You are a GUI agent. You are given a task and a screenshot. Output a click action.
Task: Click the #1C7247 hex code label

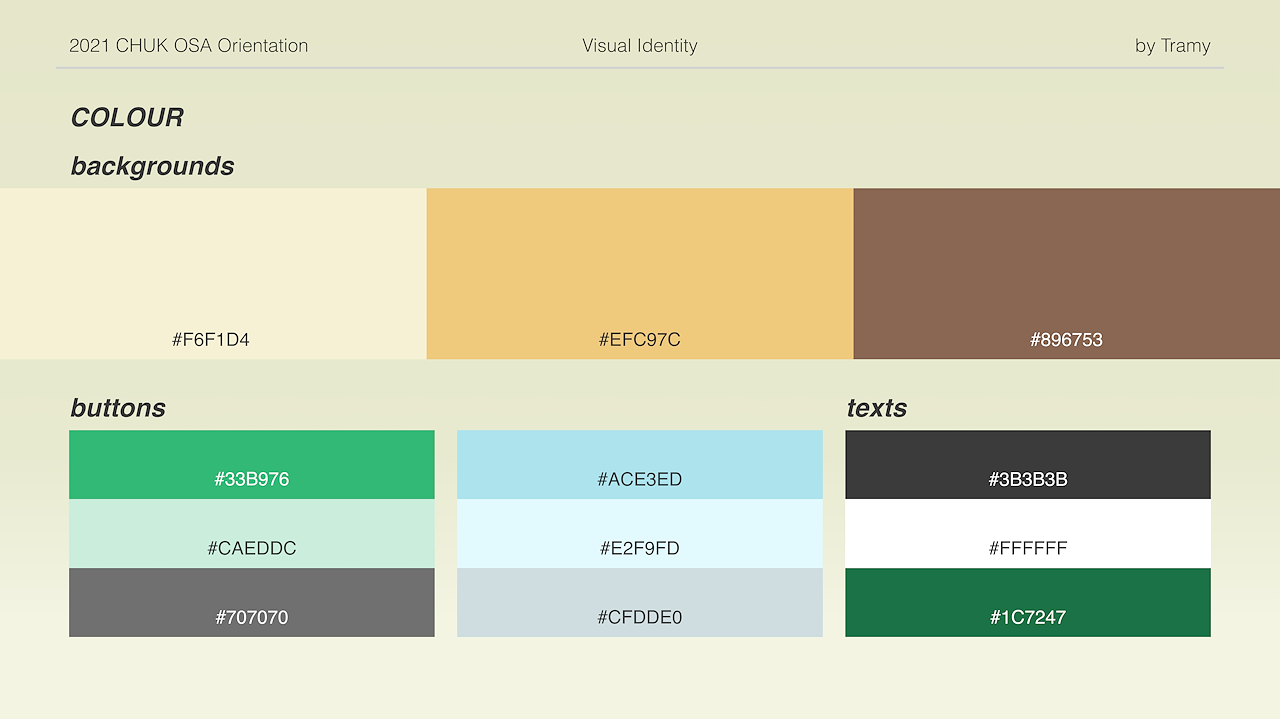(1028, 618)
